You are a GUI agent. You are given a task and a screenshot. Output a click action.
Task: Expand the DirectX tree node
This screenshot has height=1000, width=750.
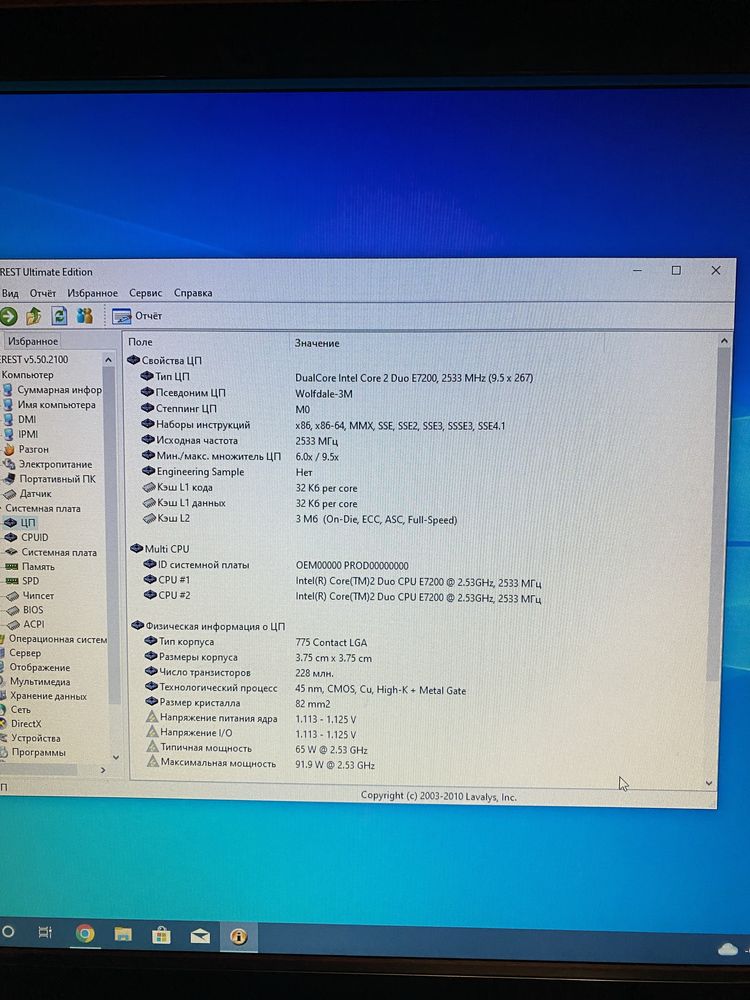click(22, 724)
